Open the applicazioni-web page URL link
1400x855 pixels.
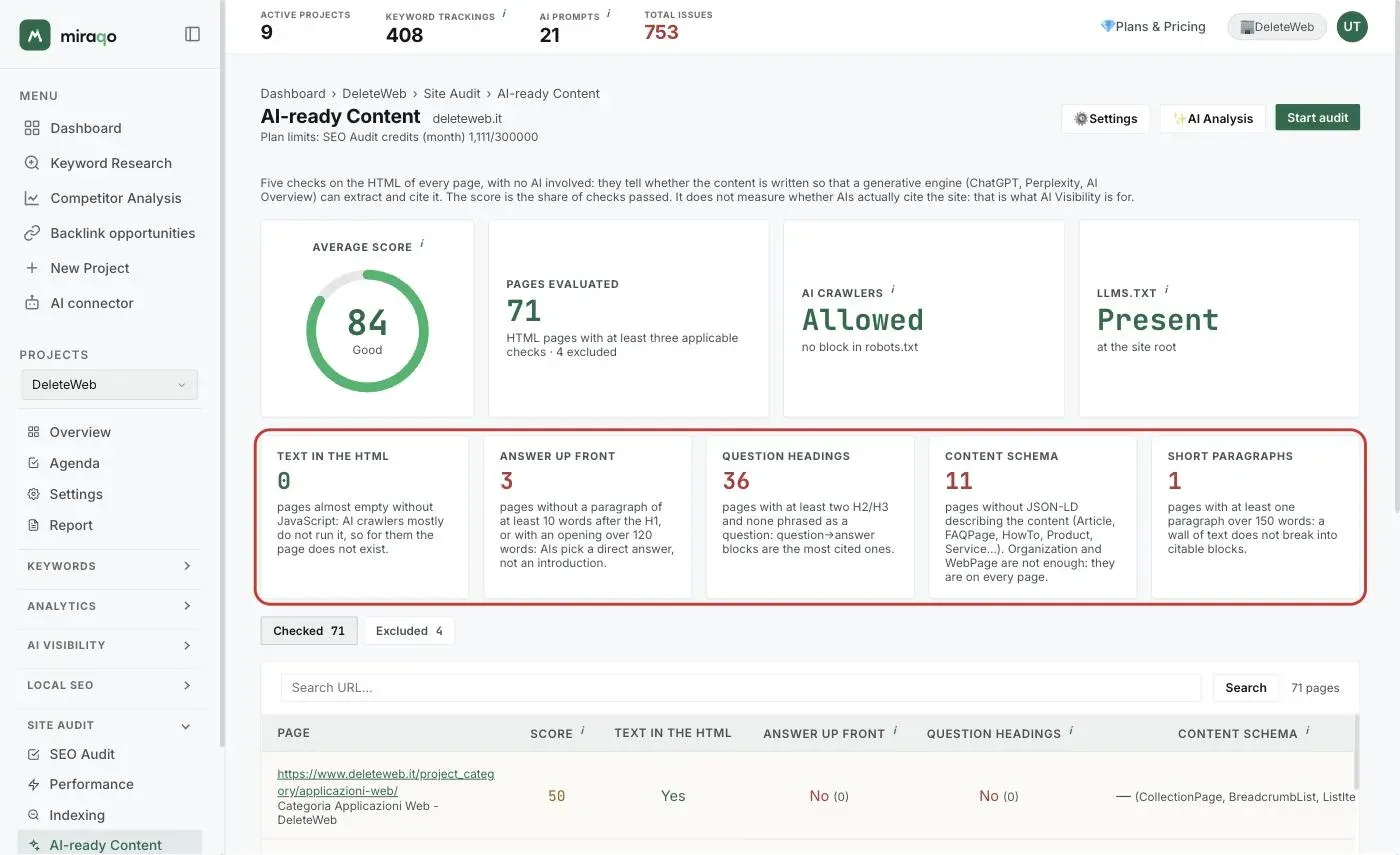[x=386, y=782]
